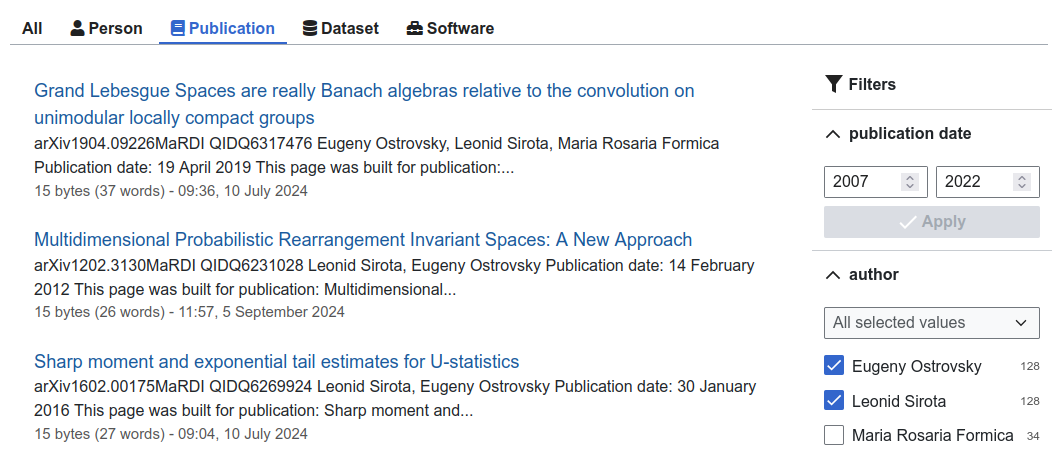This screenshot has height=455, width=1059.
Task: Open Sharp moment and exponential tail estimates link
Action: [277, 362]
